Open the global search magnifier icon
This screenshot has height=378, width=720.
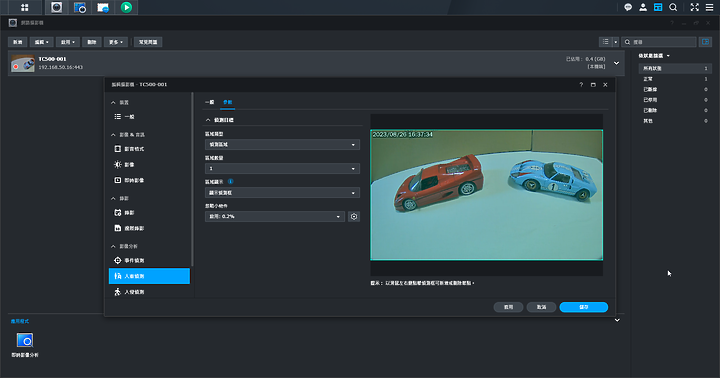tap(673, 7)
